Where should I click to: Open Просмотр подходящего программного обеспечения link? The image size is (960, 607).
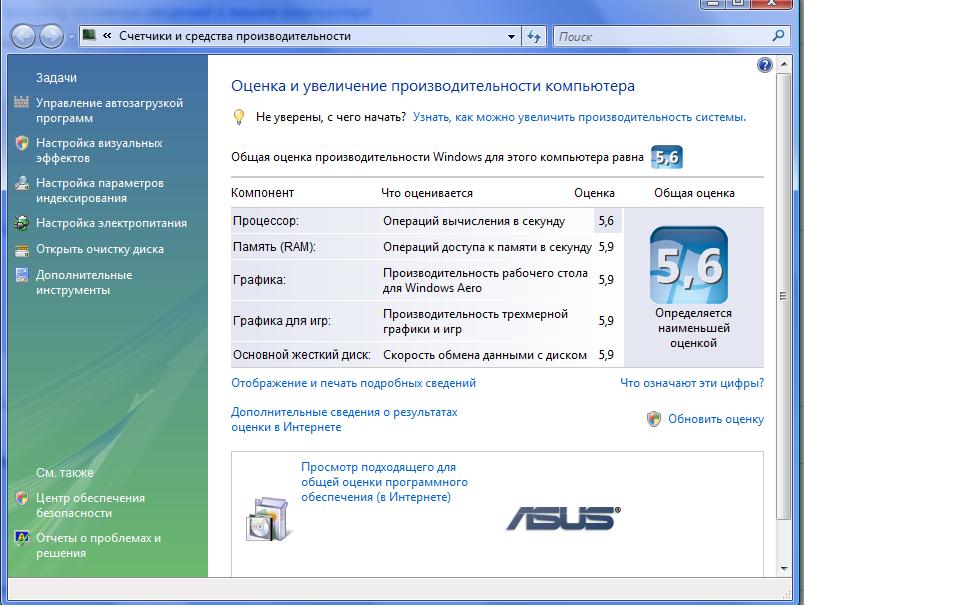click(384, 482)
